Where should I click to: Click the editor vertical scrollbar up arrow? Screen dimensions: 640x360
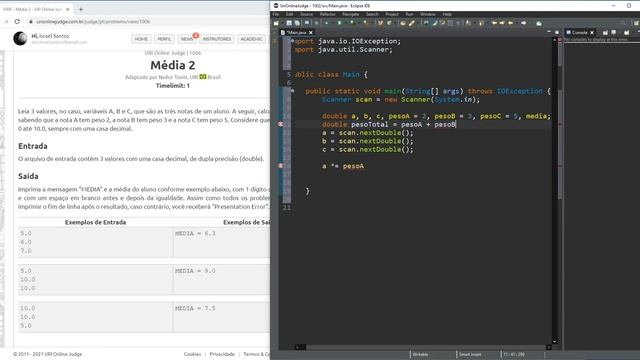coord(555,40)
